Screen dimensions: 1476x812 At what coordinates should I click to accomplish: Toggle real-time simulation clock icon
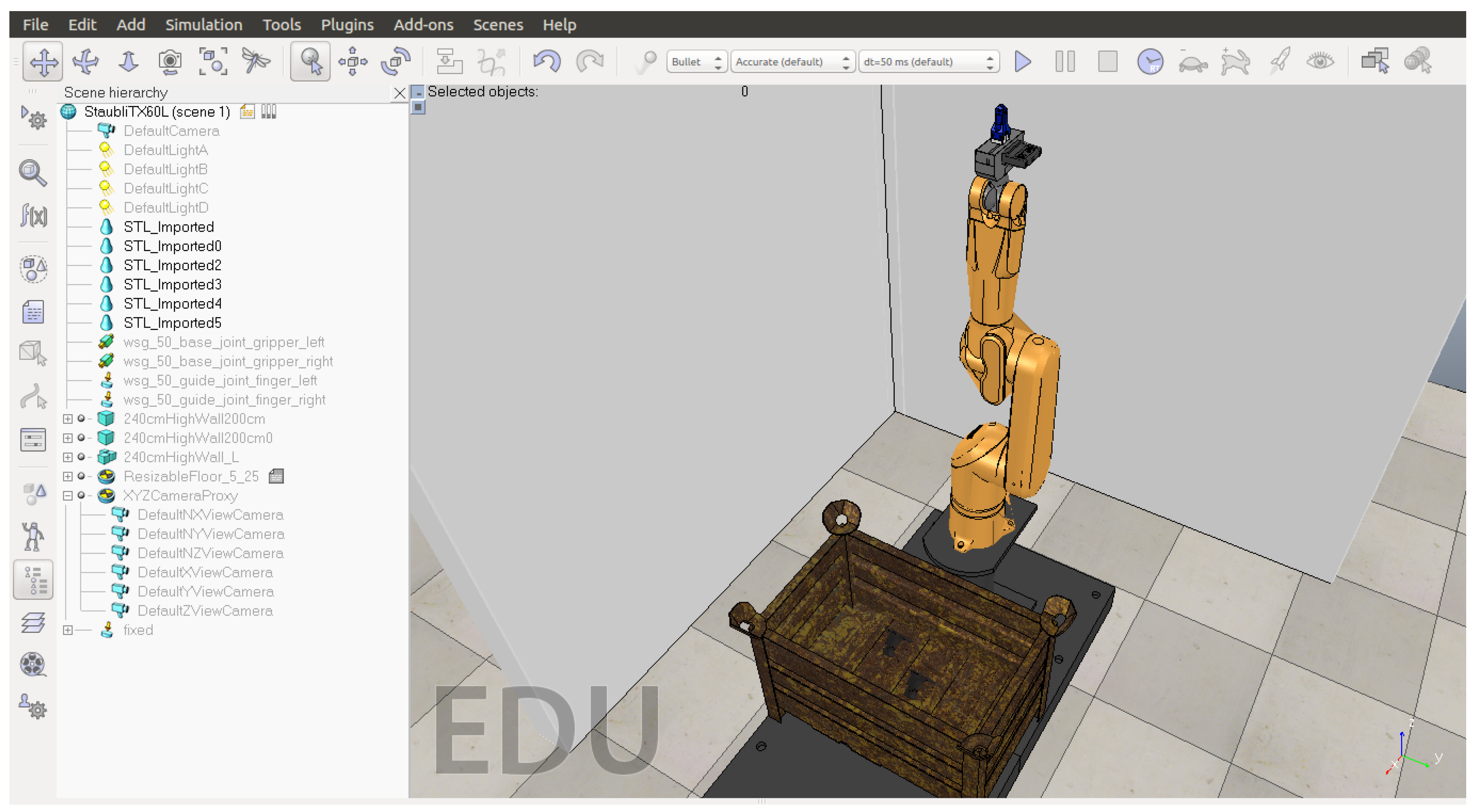coord(1149,61)
